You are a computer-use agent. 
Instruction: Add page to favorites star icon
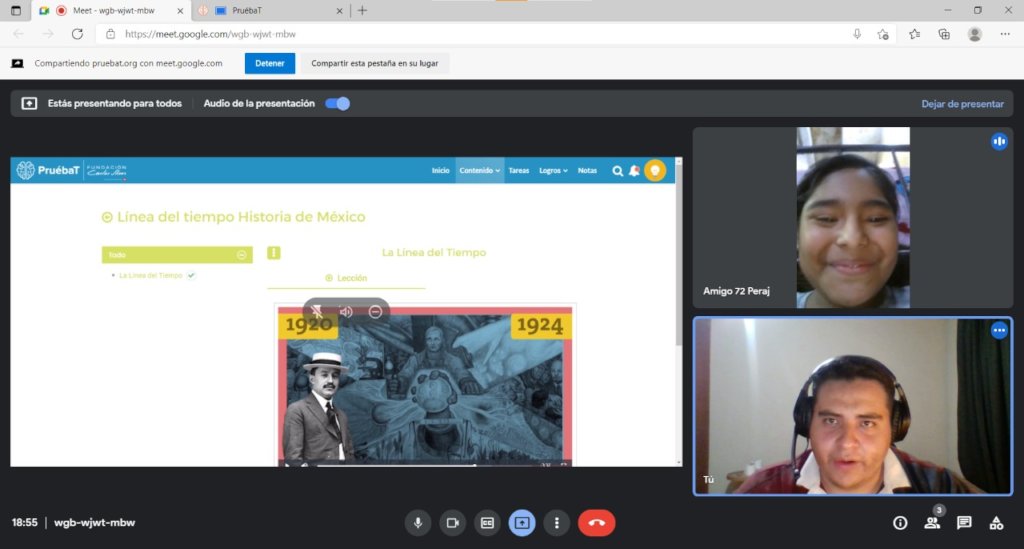click(883, 34)
